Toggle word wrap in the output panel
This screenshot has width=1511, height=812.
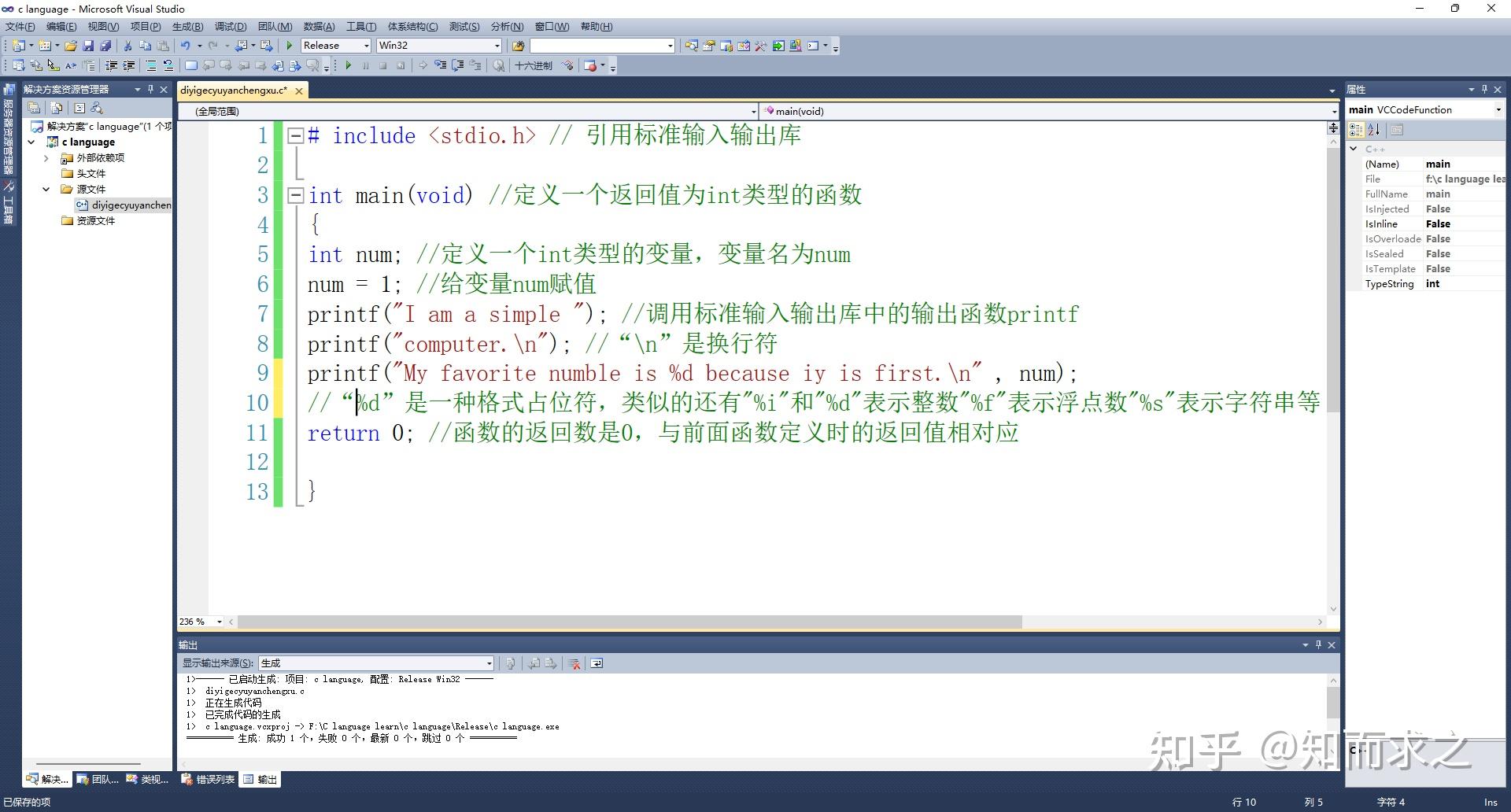[597, 663]
